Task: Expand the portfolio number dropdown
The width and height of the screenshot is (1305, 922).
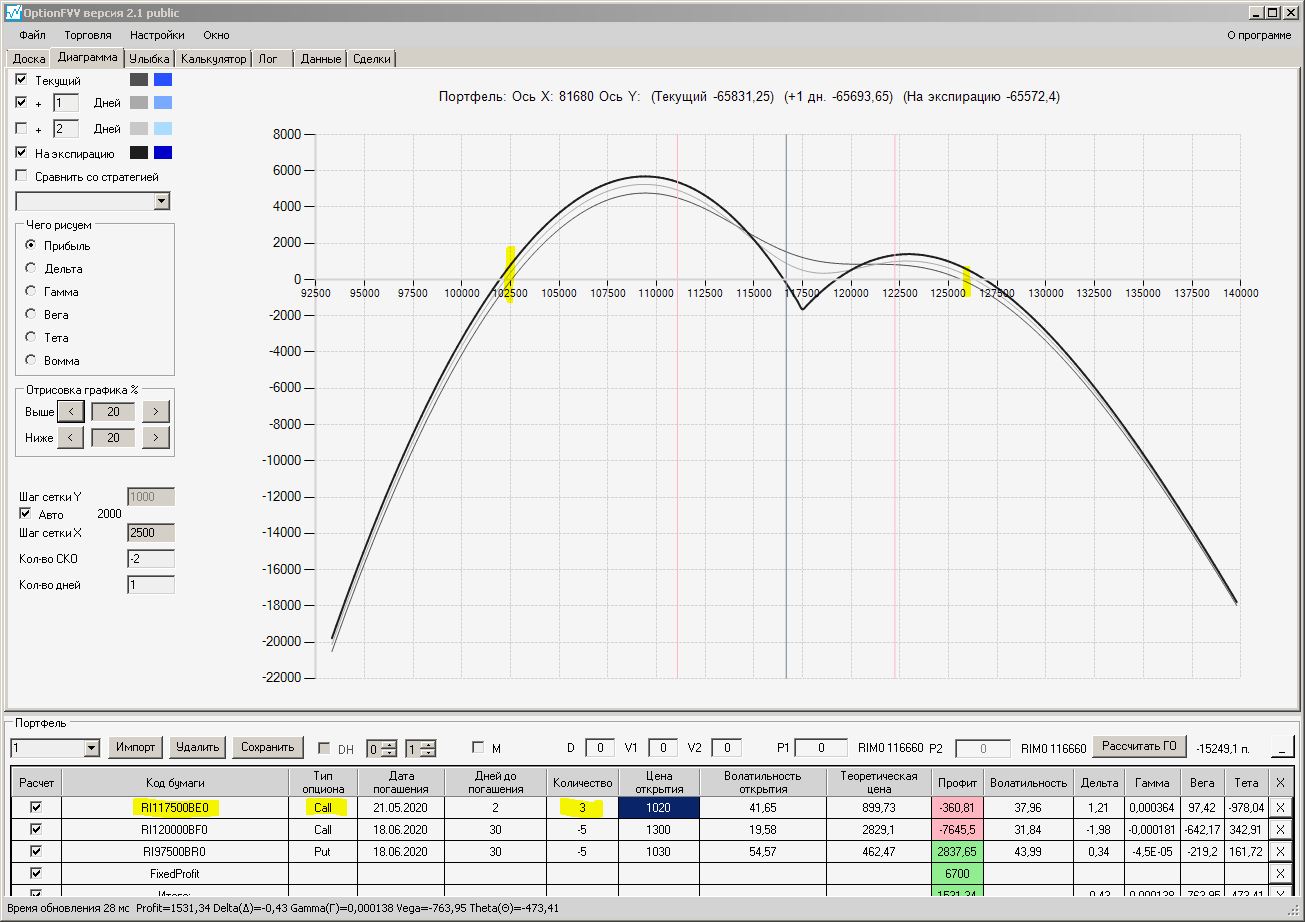Action: click(92, 748)
